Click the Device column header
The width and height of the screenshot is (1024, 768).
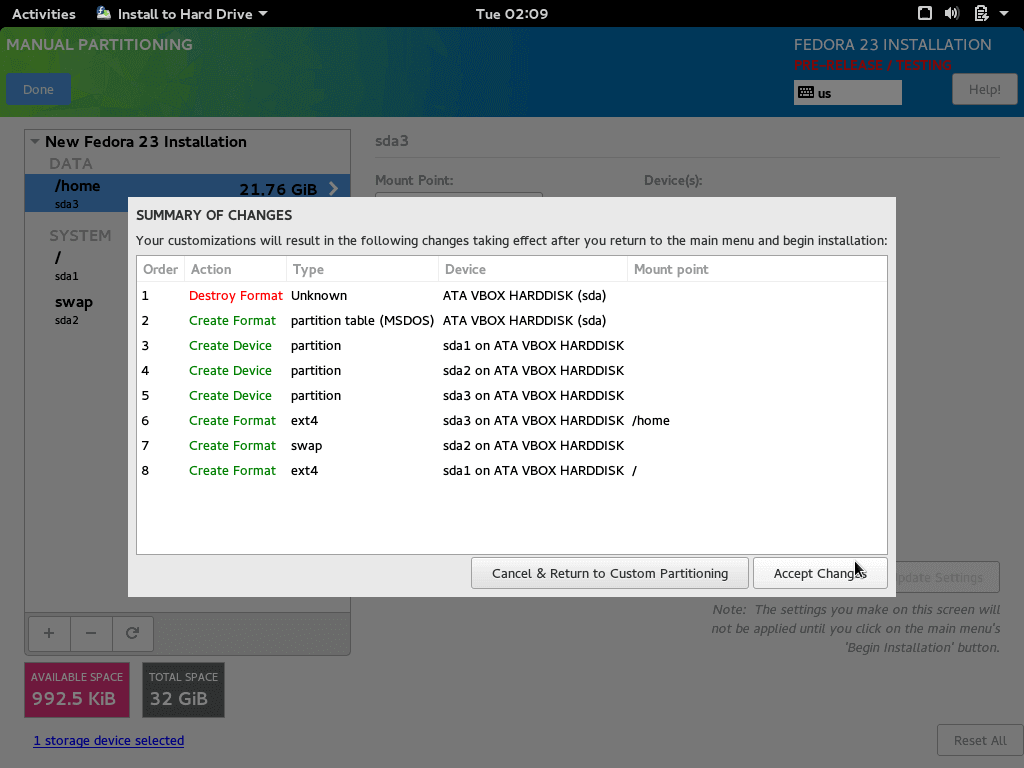click(x=532, y=269)
